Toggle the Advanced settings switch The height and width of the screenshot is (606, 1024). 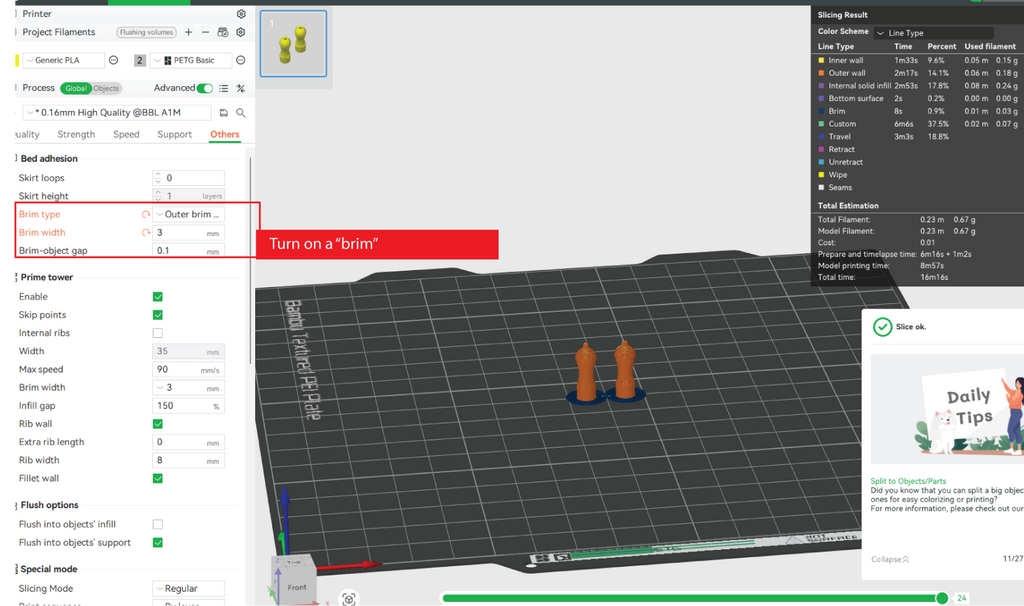point(205,88)
